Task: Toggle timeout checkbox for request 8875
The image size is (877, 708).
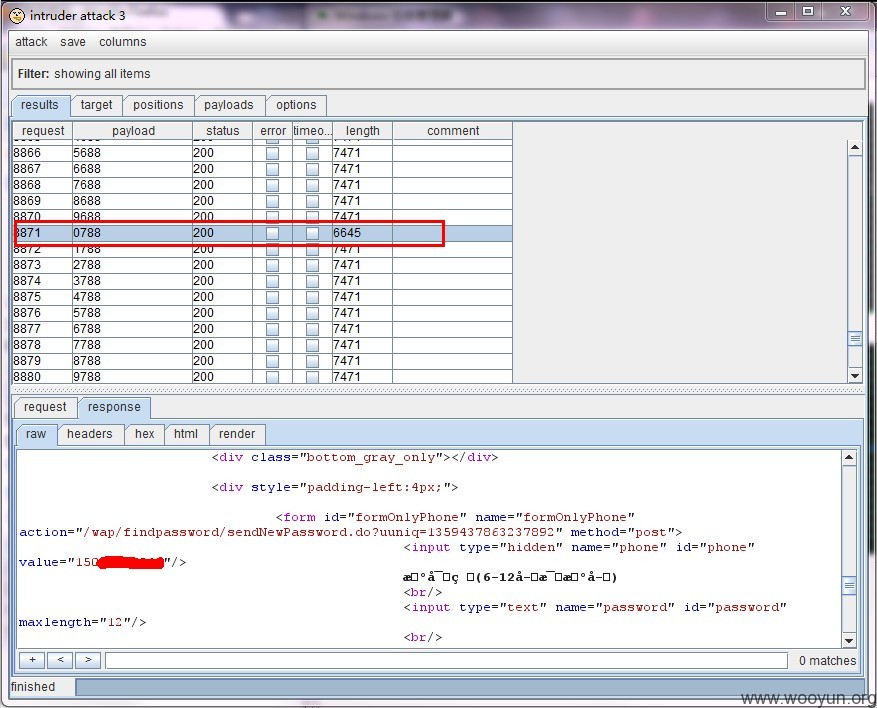Action: [313, 297]
